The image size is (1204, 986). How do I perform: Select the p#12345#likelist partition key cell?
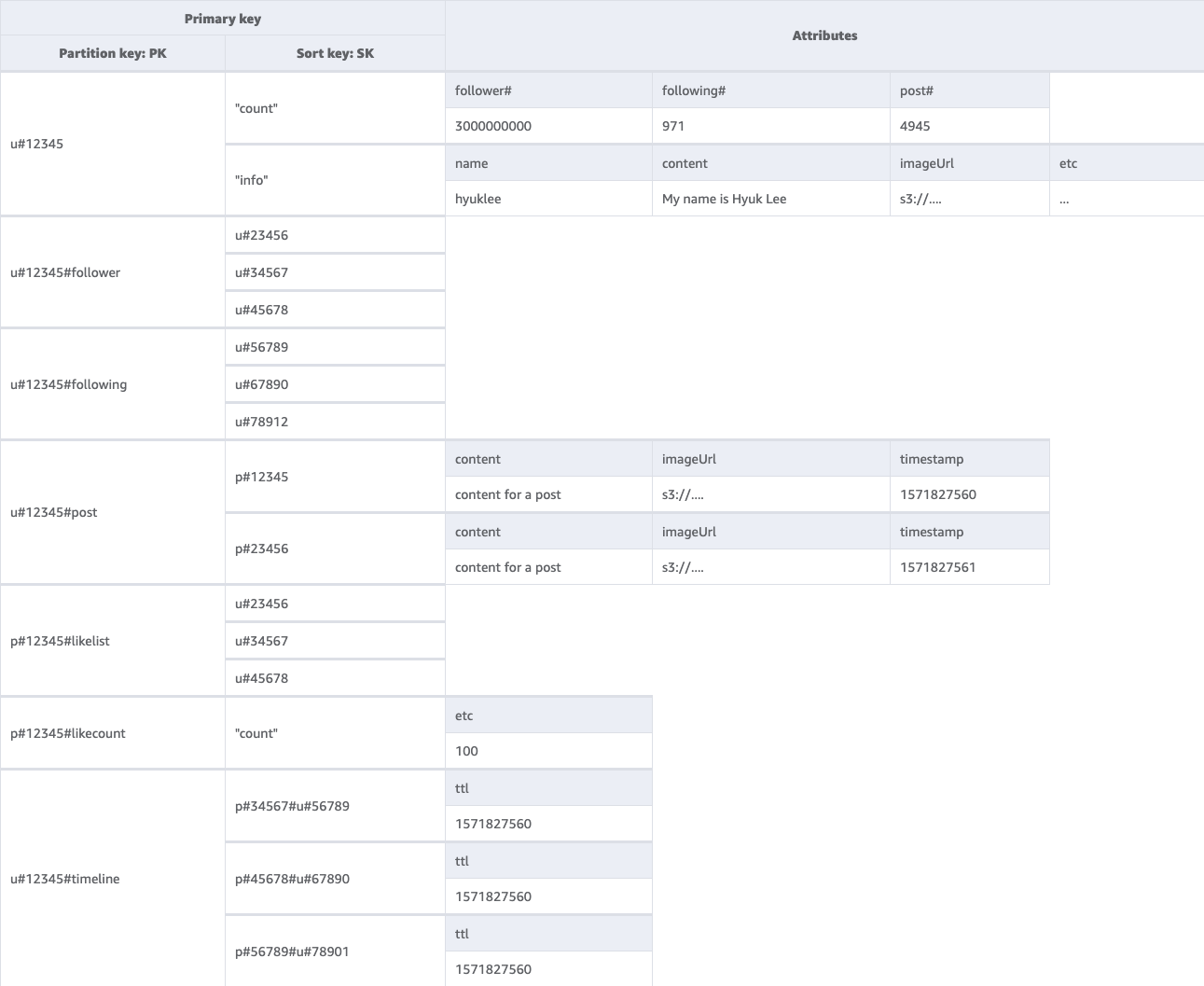point(59,641)
